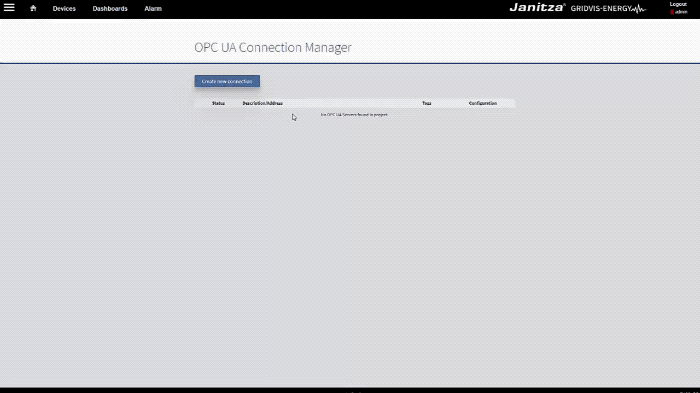This screenshot has height=393, width=700.
Task: Open the Devices menu
Action: click(64, 8)
